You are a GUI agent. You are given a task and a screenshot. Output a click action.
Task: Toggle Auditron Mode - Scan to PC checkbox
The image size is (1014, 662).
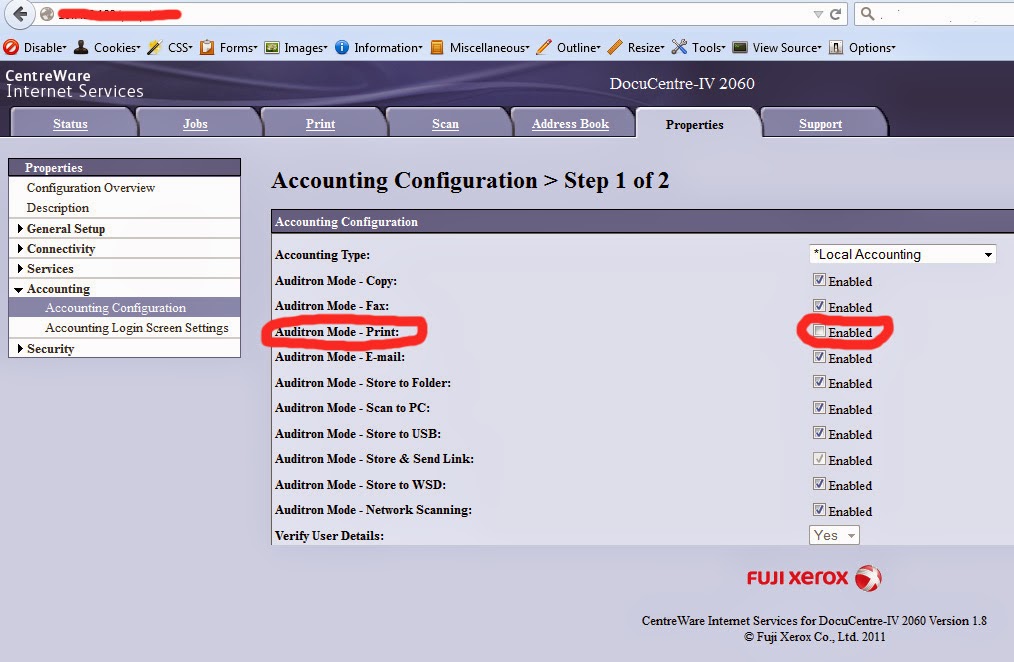819,408
